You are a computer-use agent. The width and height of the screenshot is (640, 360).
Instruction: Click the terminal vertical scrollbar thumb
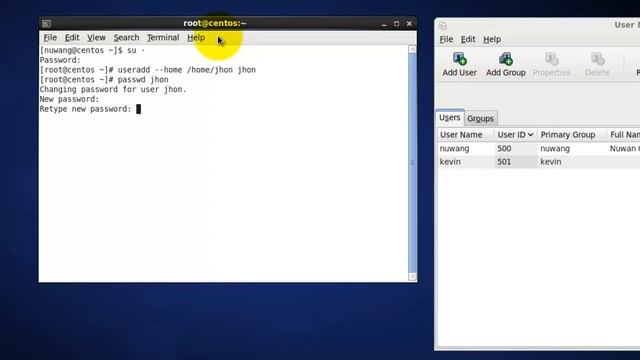[x=412, y=163]
